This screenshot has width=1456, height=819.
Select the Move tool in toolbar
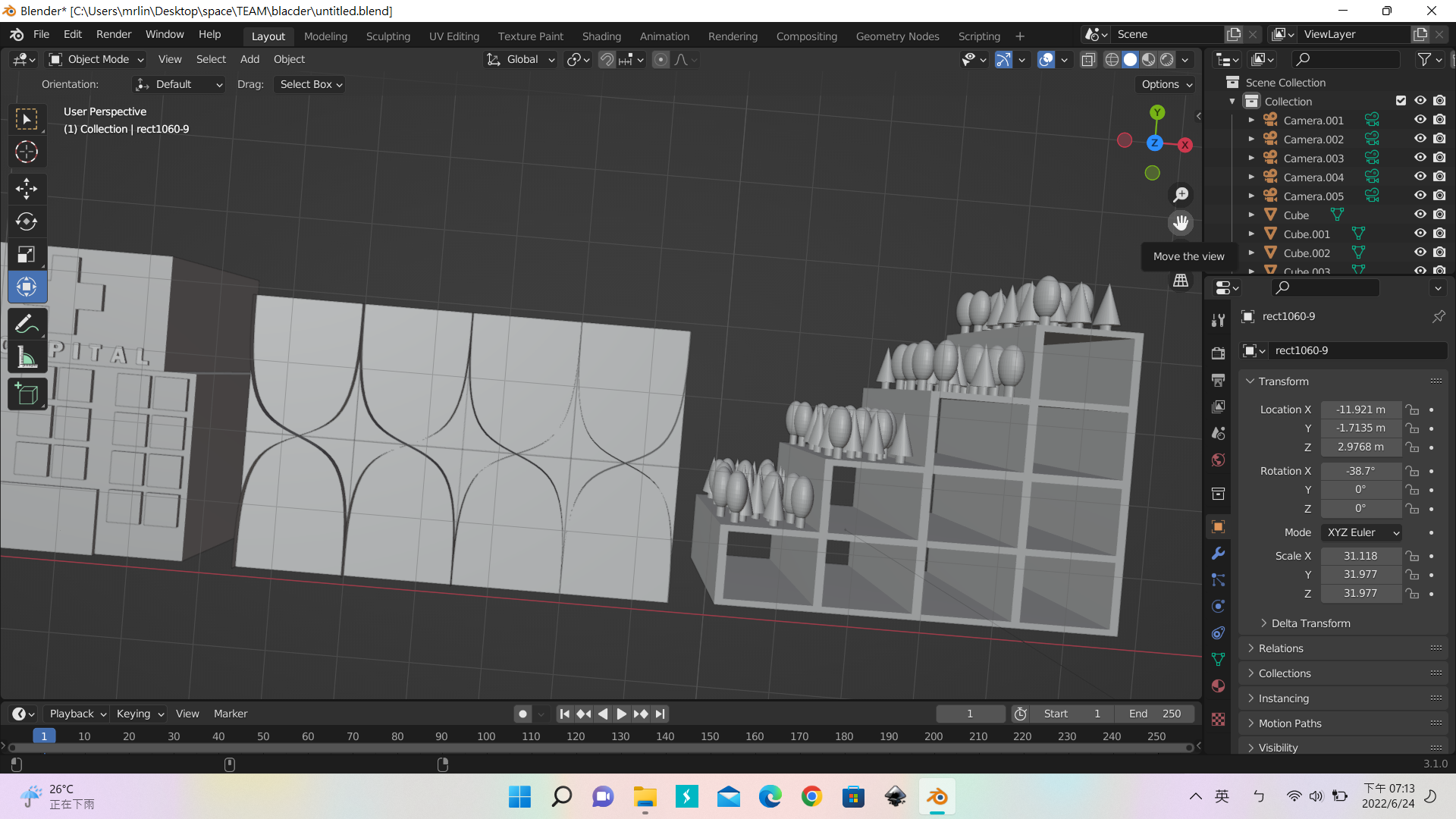pyautogui.click(x=27, y=188)
